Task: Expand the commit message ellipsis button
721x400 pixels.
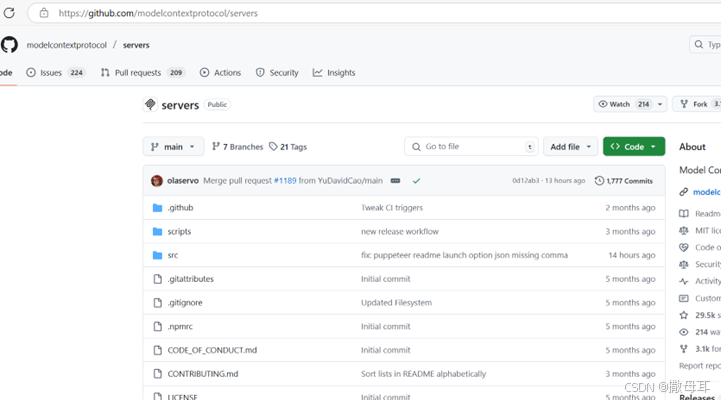Action: click(x=395, y=181)
